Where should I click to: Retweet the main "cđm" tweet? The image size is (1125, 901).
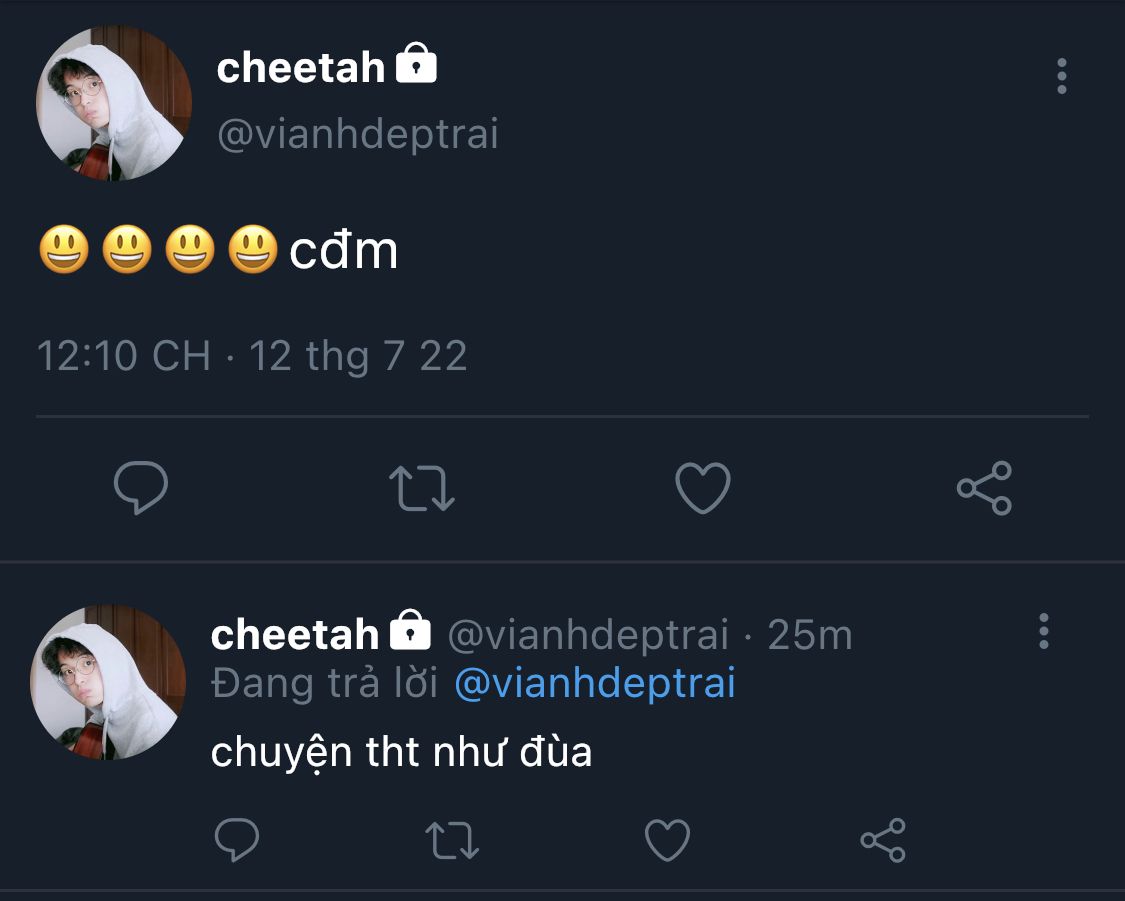[x=421, y=488]
